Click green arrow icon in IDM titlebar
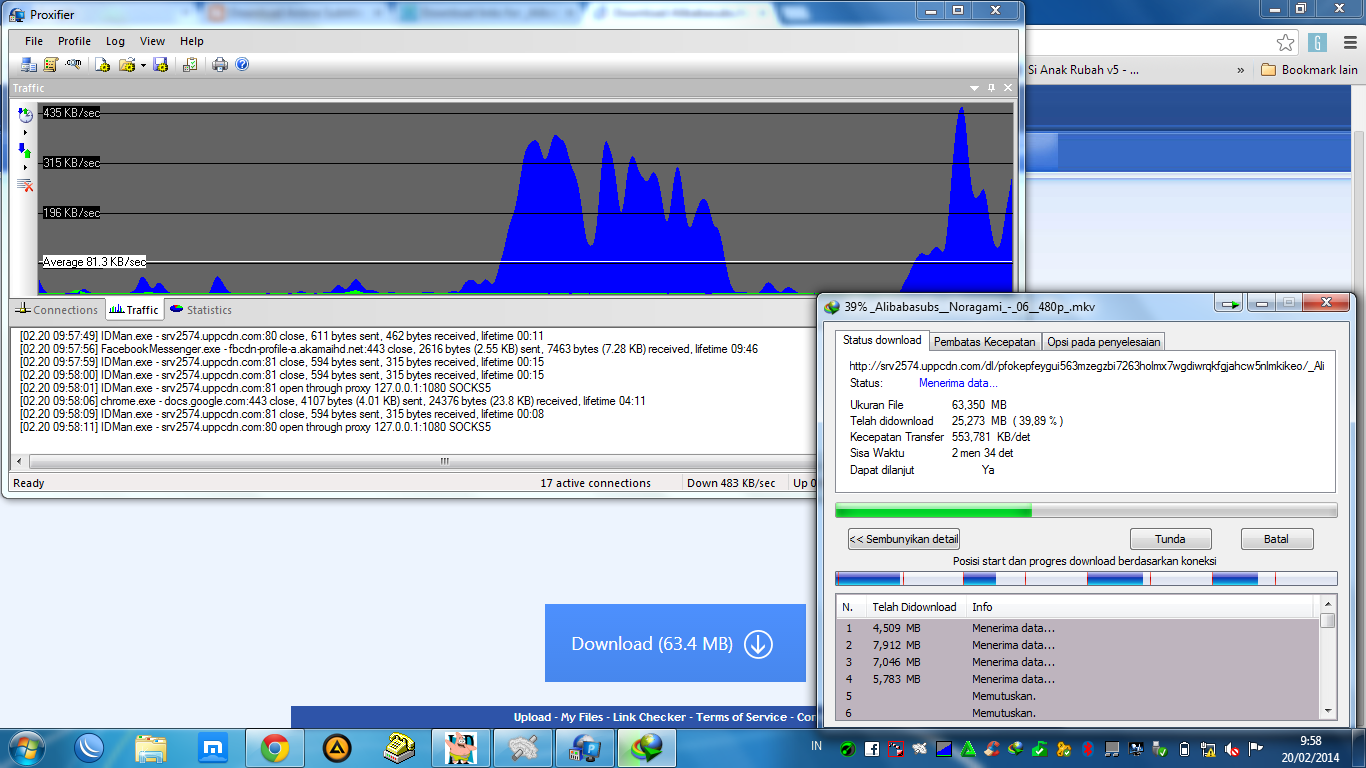This screenshot has width=1366, height=768. (1229, 304)
